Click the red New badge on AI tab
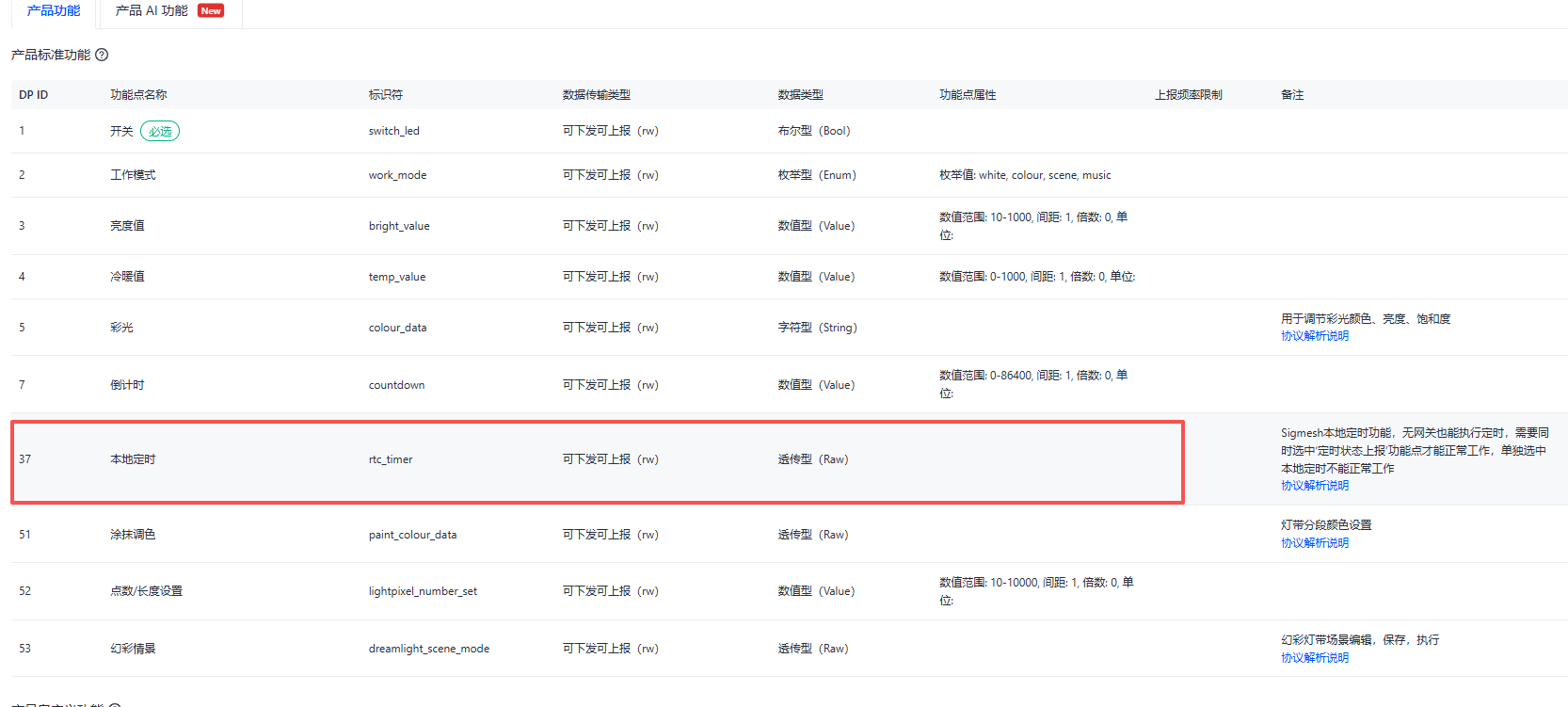Viewport: 1568px width, 707px height. [211, 11]
